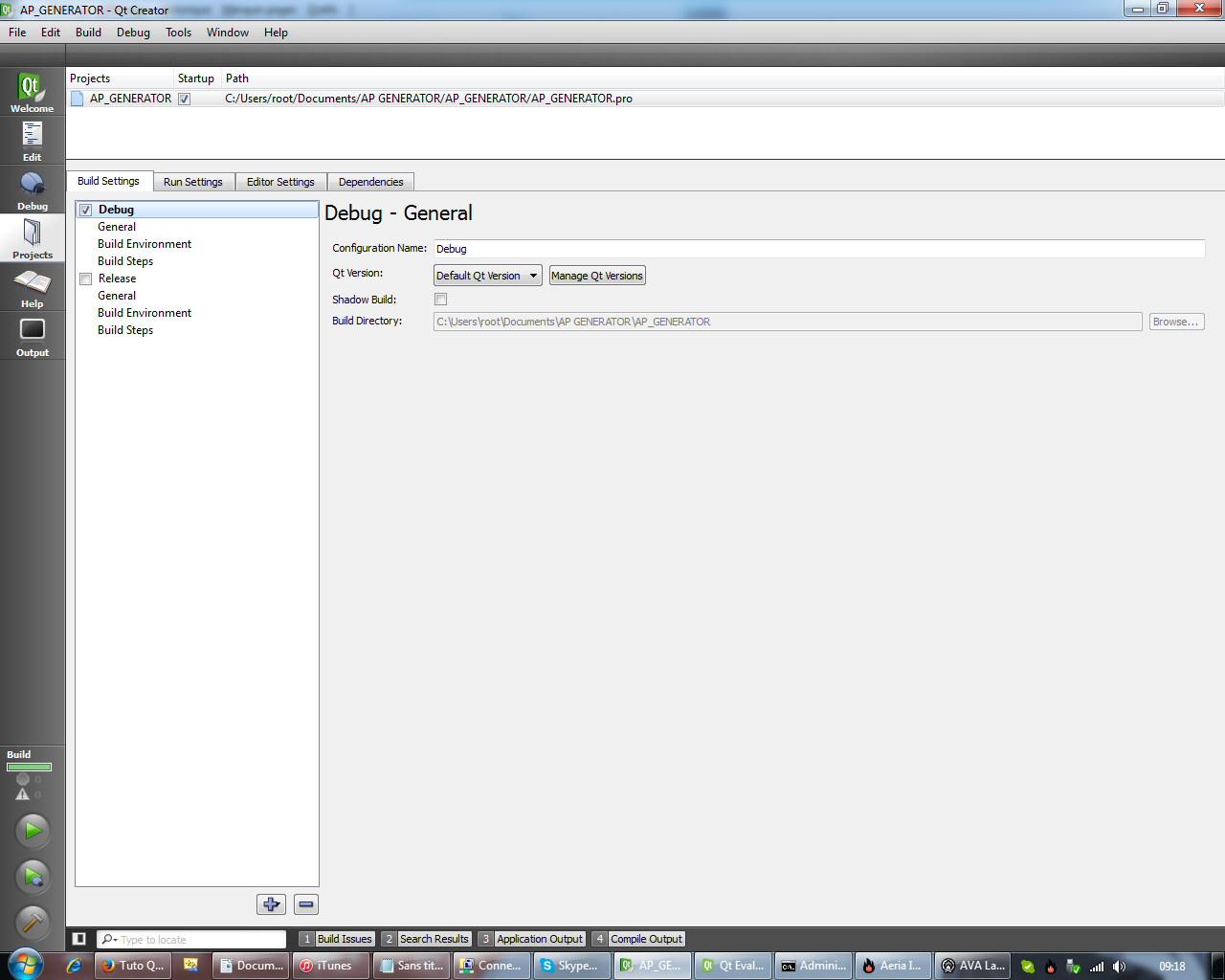Select Build Environment under Debug

145,244
